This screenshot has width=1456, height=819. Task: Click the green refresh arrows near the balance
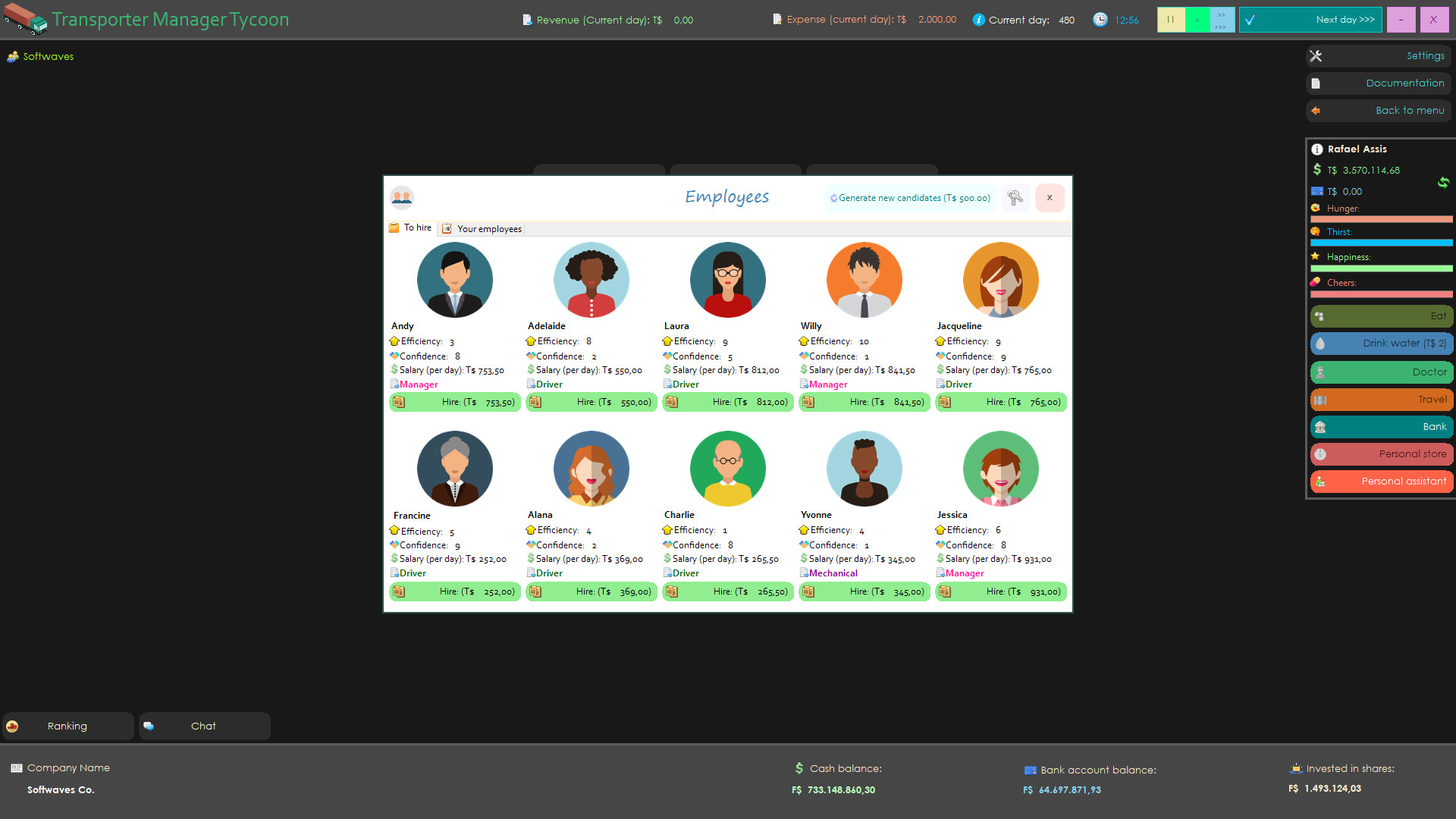click(1443, 183)
